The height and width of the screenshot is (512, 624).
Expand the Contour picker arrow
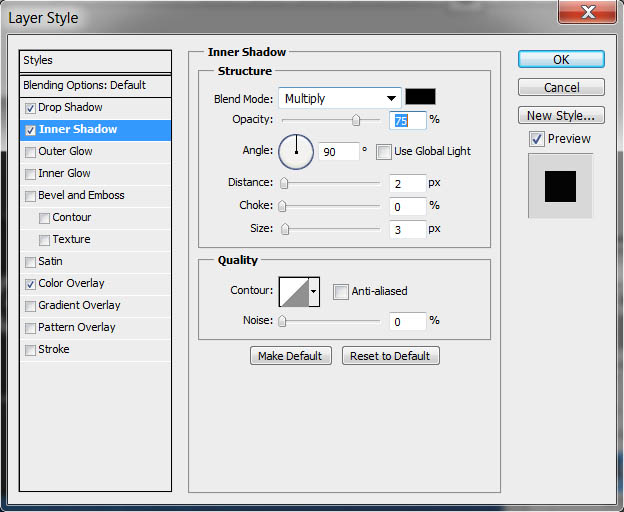point(314,292)
